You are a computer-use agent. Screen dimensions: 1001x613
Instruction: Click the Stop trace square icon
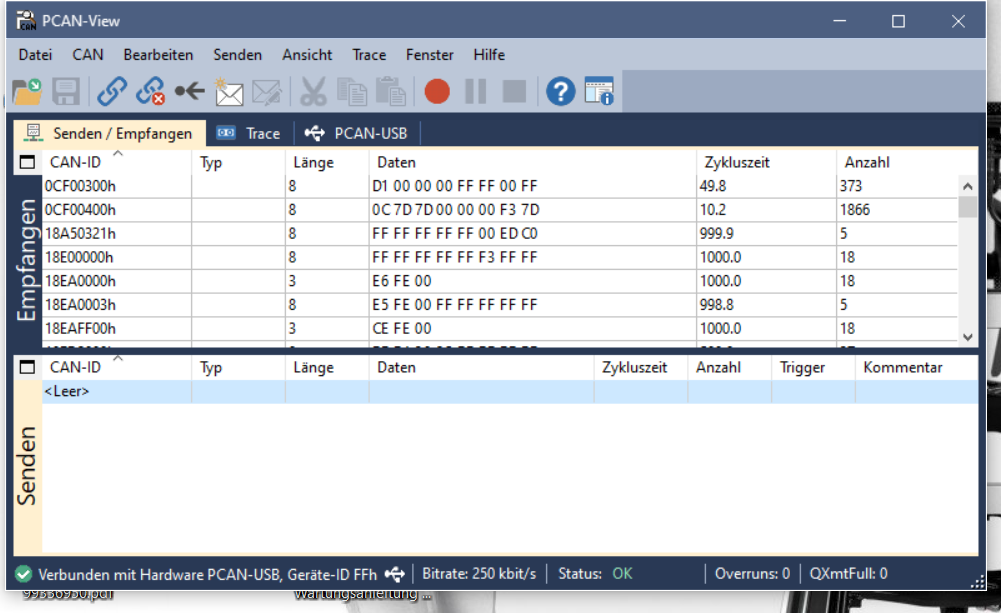pos(515,91)
